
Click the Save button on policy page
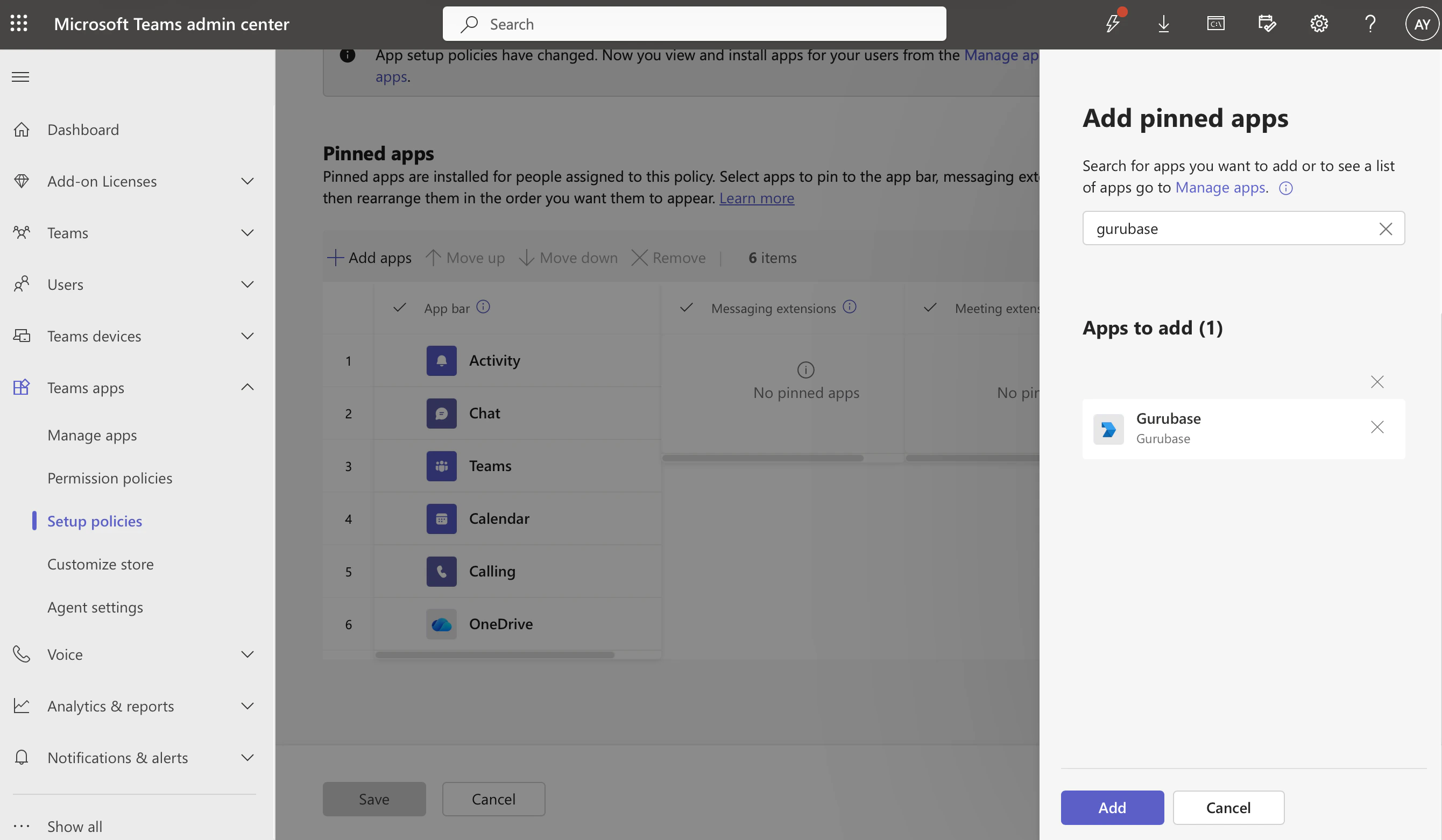pyautogui.click(x=374, y=799)
